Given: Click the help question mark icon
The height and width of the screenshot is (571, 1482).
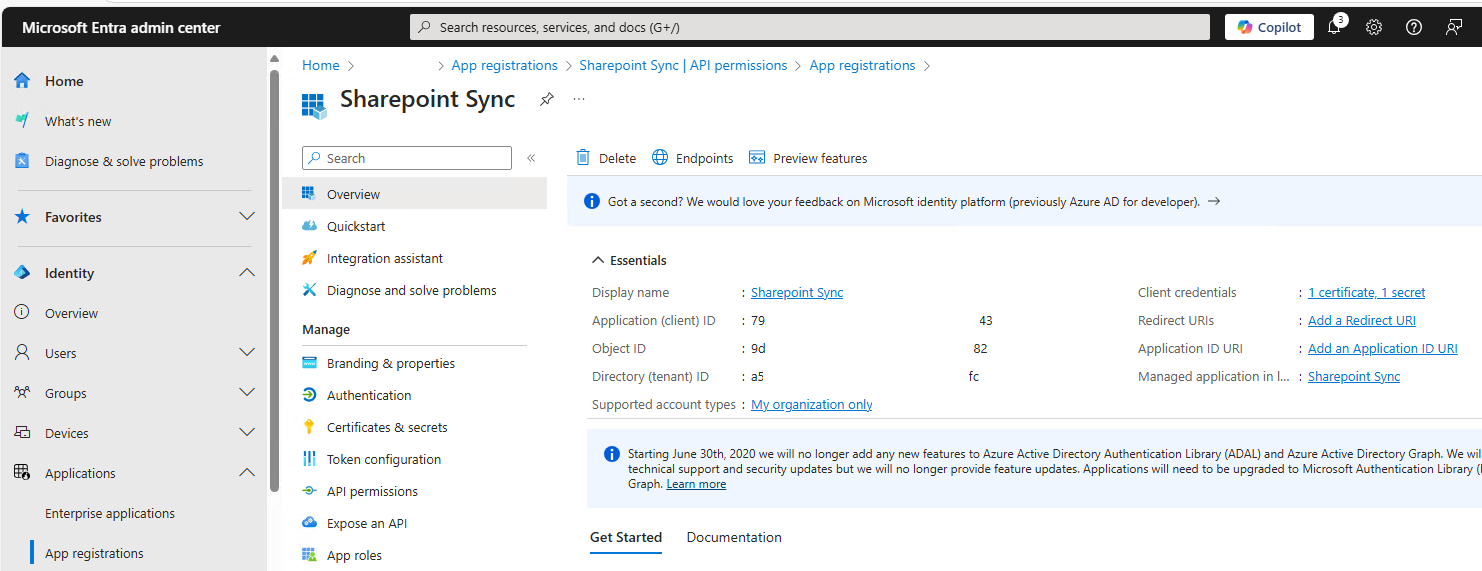Looking at the screenshot, I should point(1414,27).
